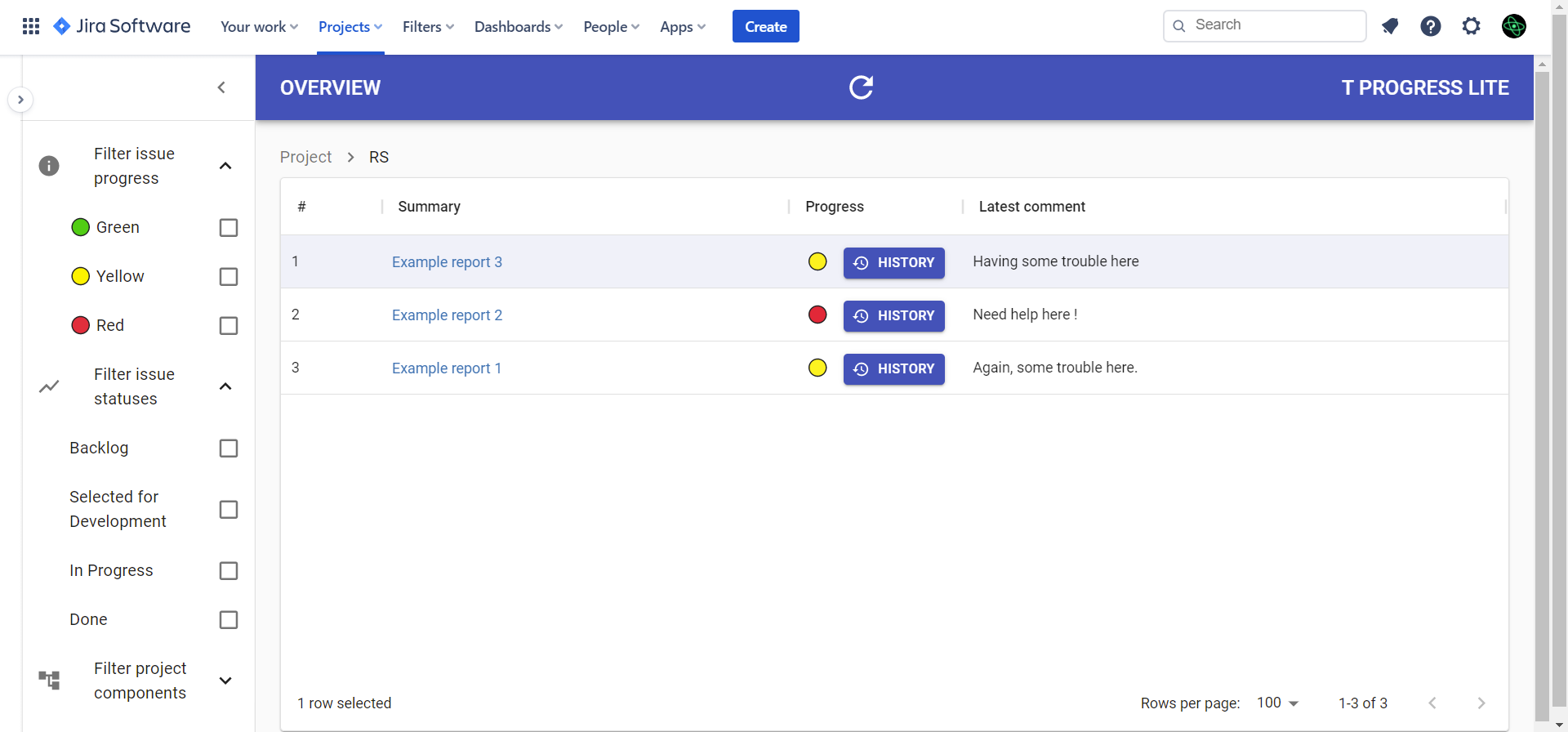Collapse the filter panel with left chevron
This screenshot has width=1568, height=732.
(221, 87)
